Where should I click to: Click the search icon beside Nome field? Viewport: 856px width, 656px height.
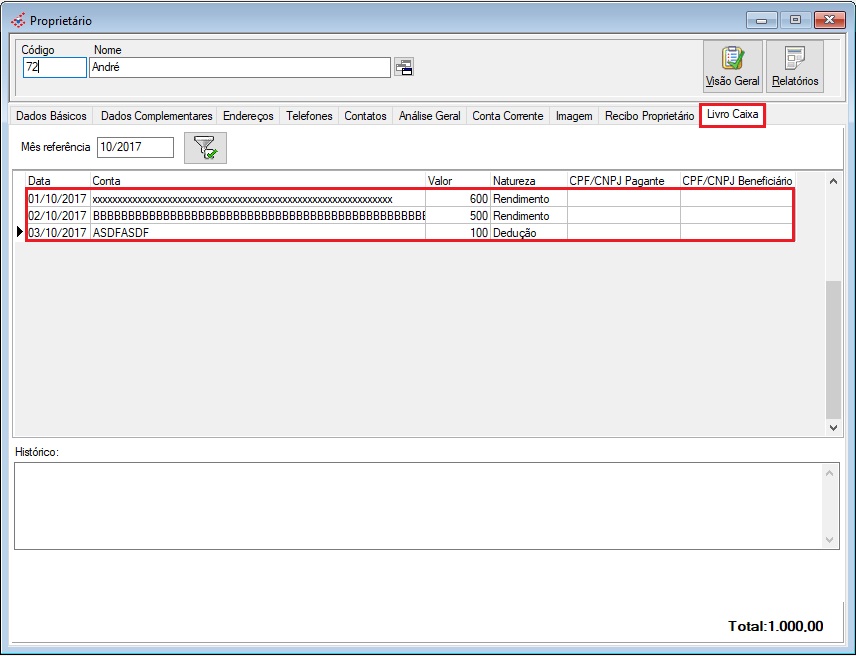(404, 67)
